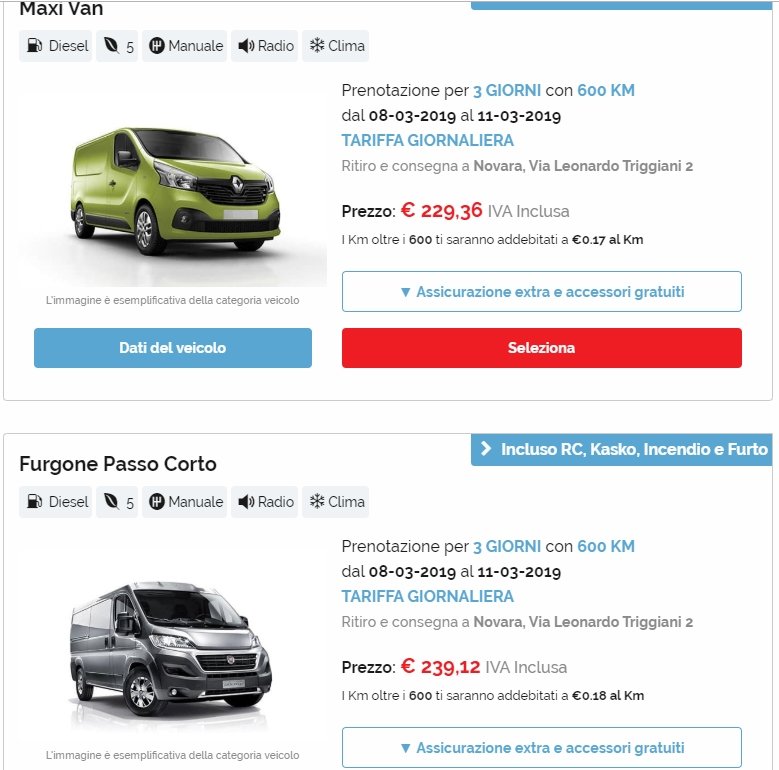Screen dimensions: 779x770
Task: Click the Diesel fuel icon for Furgone Passo Corto
Action: (x=34, y=501)
